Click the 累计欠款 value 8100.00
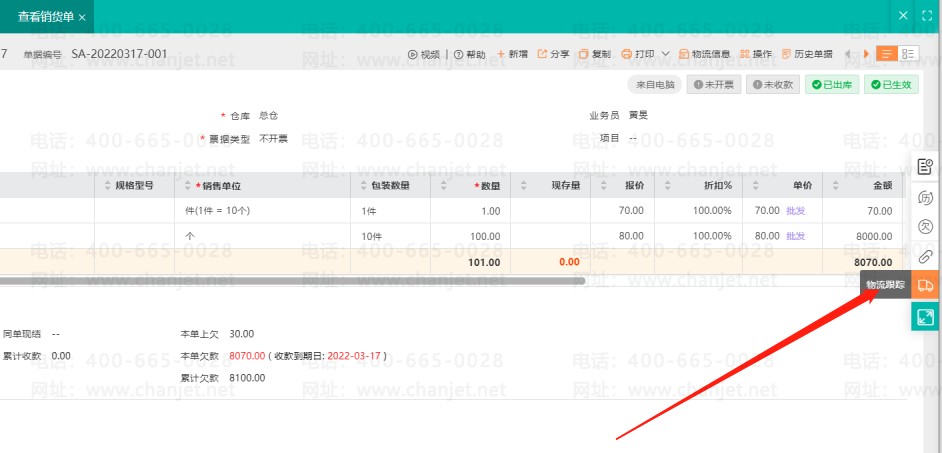Viewport: 942px width, 453px height. coord(247,378)
